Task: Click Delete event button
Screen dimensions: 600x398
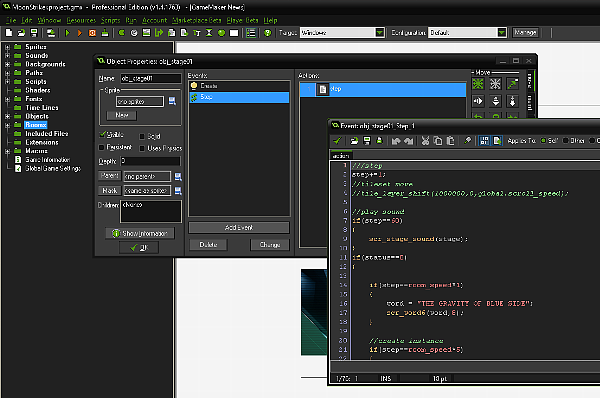Action: point(208,245)
